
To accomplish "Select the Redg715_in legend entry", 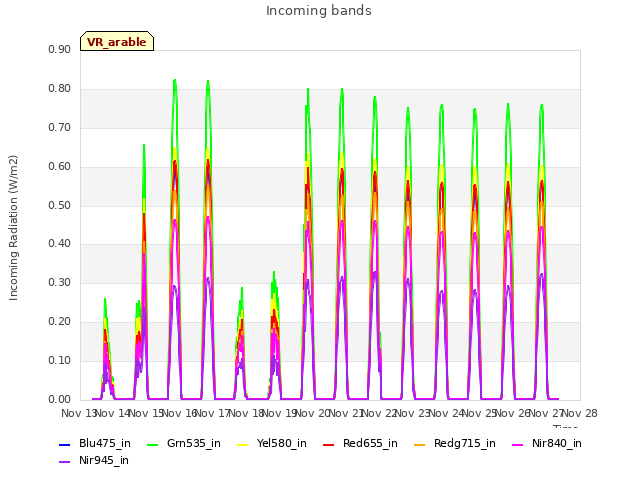I will pos(454,443).
